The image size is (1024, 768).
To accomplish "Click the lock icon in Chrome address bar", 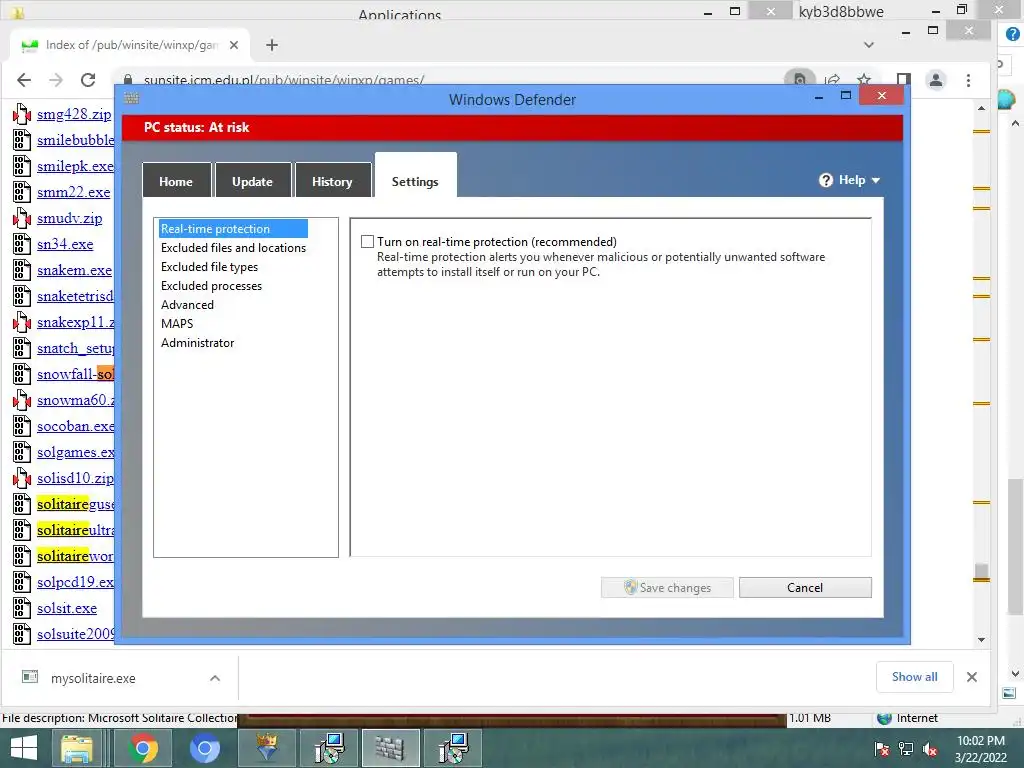I will (x=129, y=80).
